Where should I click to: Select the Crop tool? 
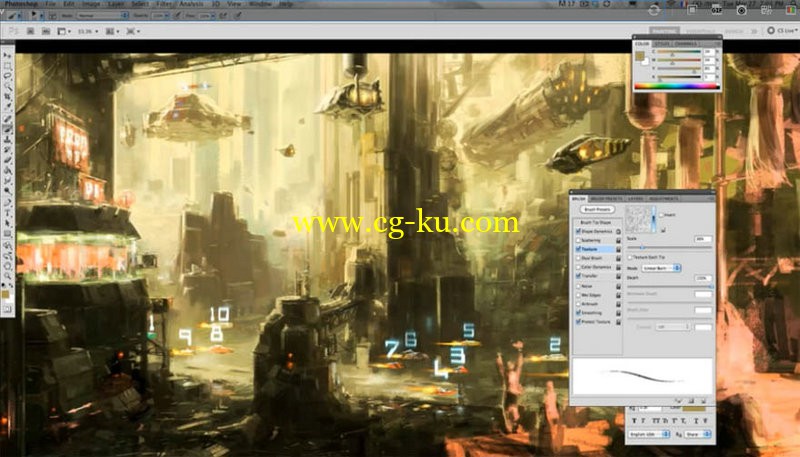coord(8,96)
